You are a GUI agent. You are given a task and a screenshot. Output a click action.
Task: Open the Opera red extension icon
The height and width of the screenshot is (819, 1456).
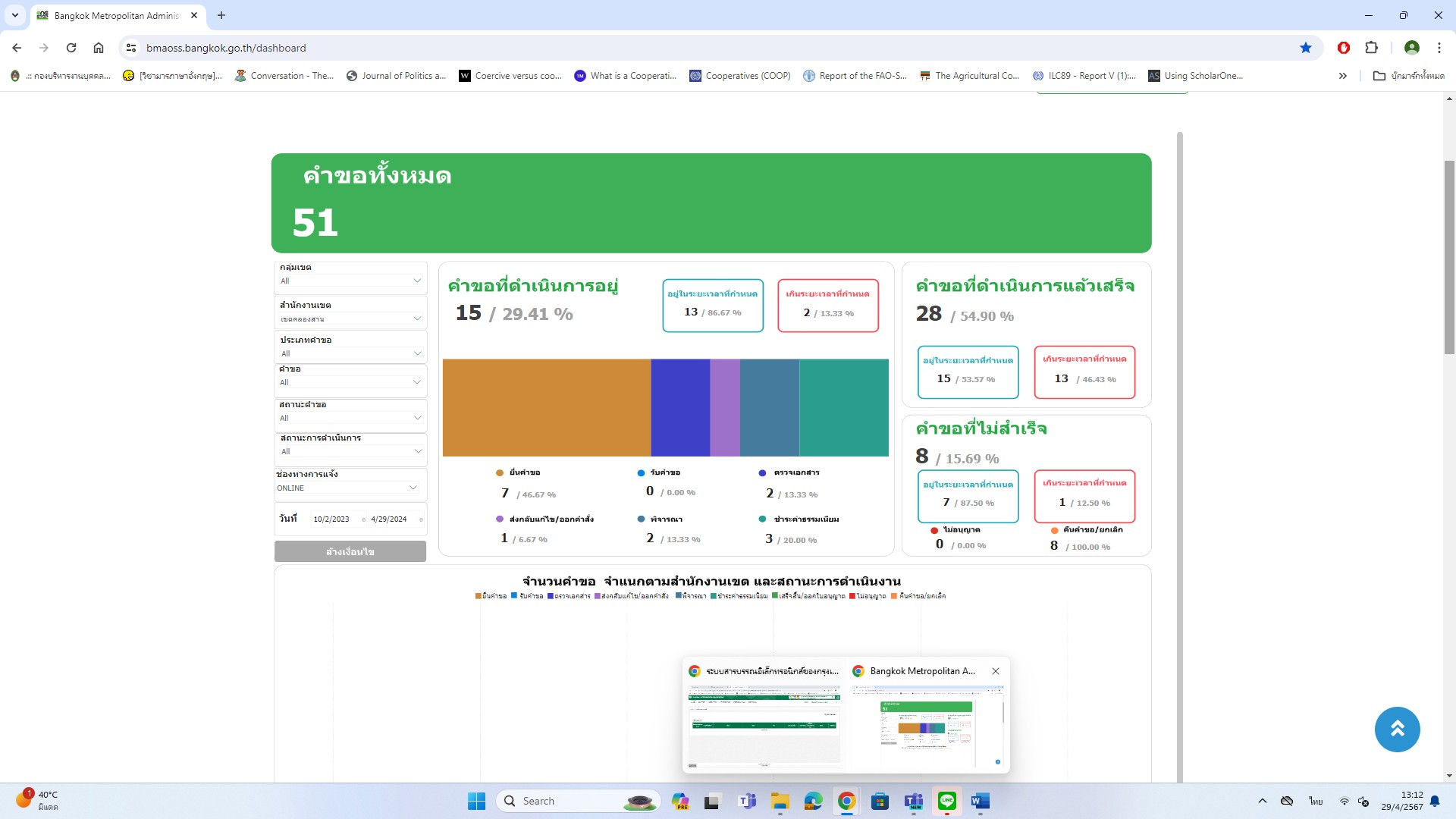(1343, 48)
